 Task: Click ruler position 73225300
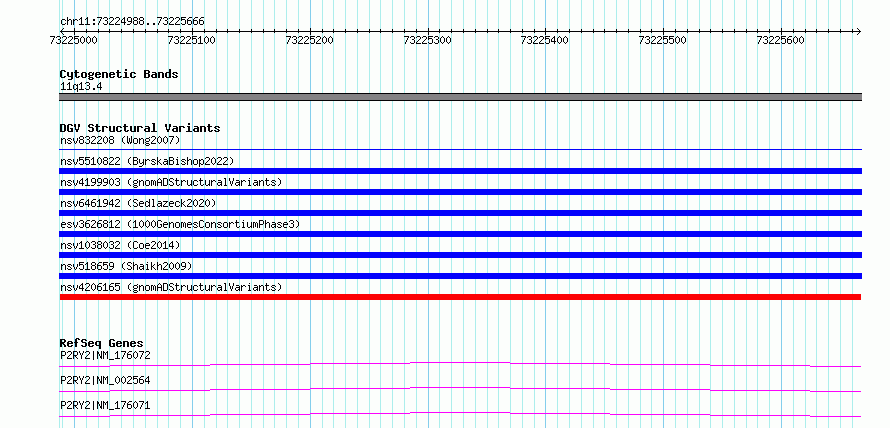tap(427, 41)
